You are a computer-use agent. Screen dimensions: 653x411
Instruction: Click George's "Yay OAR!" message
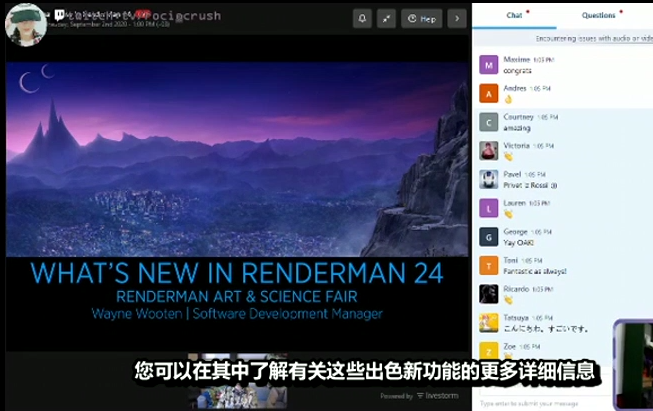pos(518,243)
